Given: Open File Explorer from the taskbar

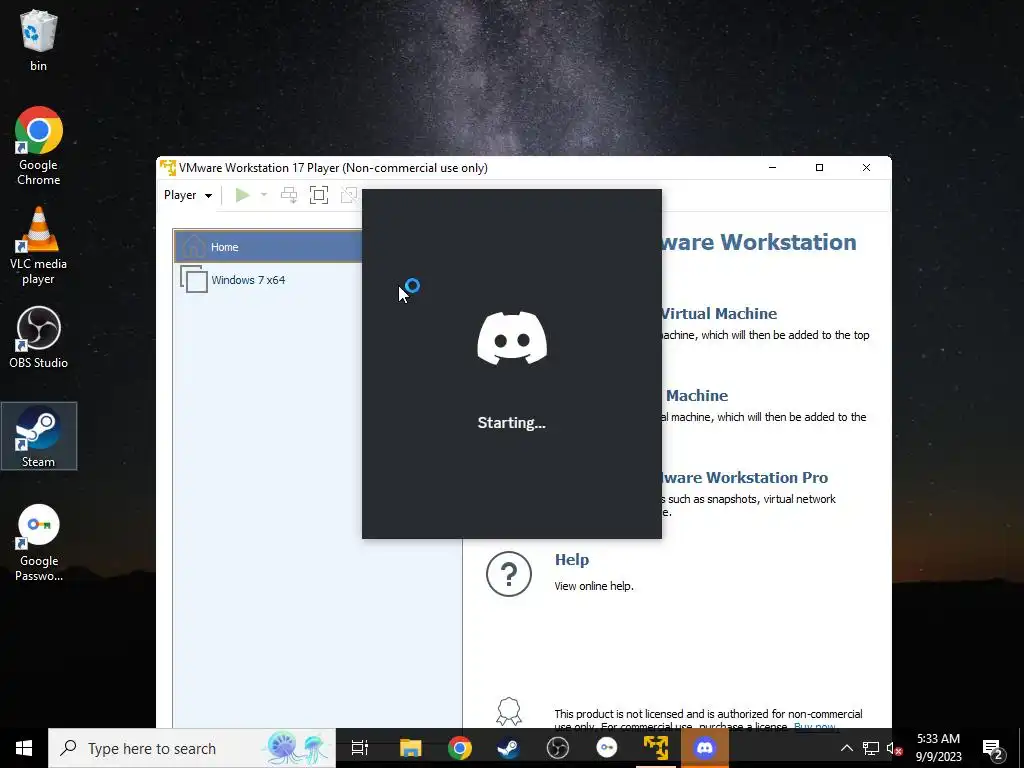Looking at the screenshot, I should click(411, 748).
